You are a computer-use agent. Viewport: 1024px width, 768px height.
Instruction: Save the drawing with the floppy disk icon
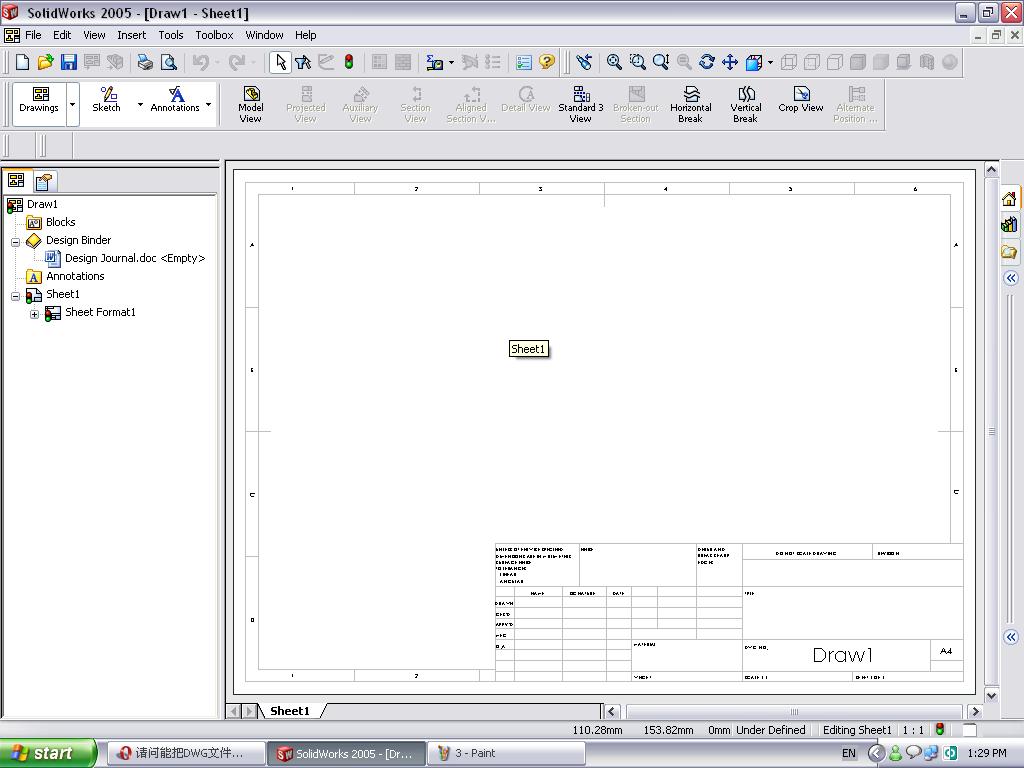[x=69, y=62]
